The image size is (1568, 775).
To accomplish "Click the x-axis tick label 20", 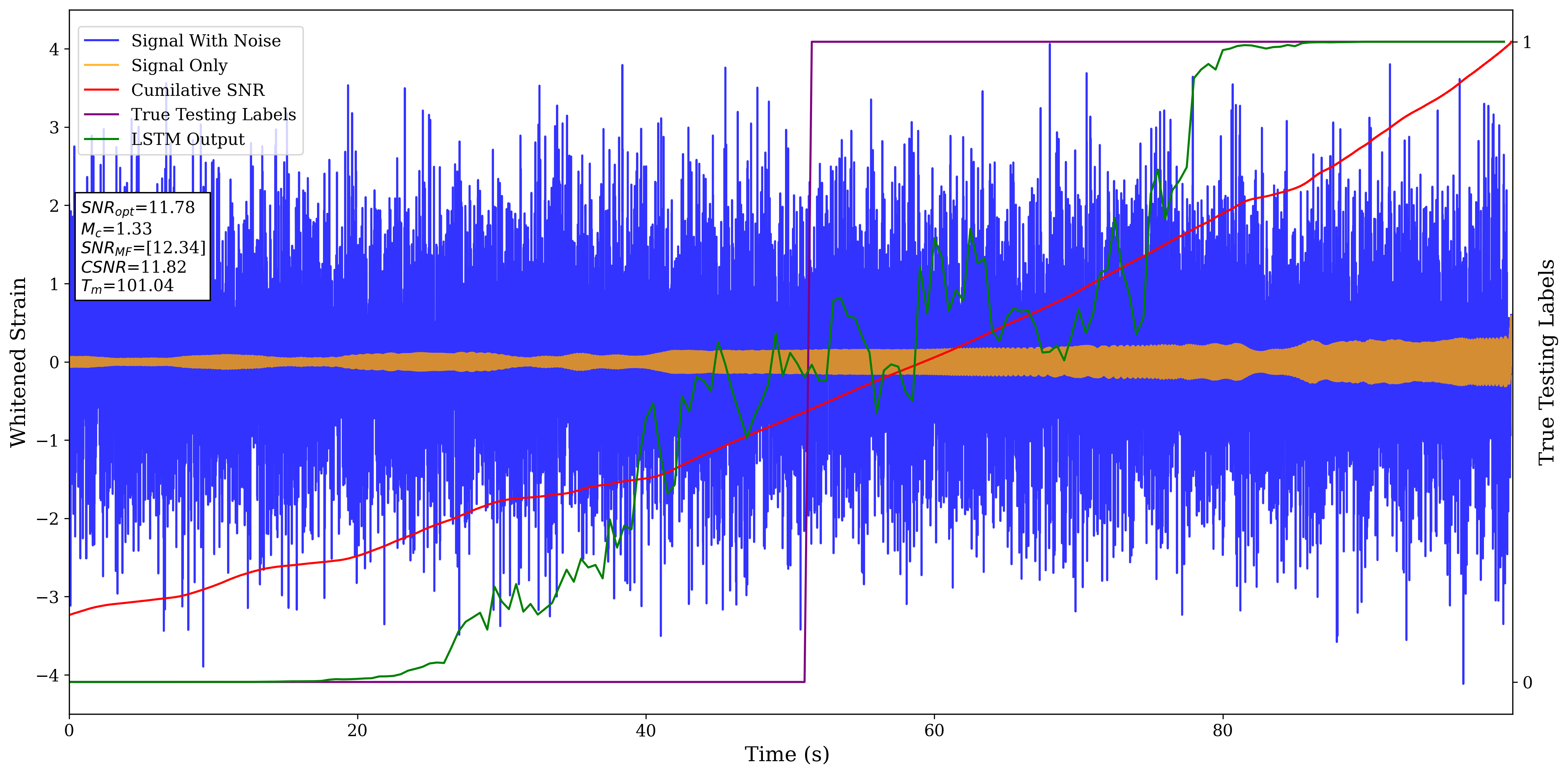I will (x=357, y=731).
